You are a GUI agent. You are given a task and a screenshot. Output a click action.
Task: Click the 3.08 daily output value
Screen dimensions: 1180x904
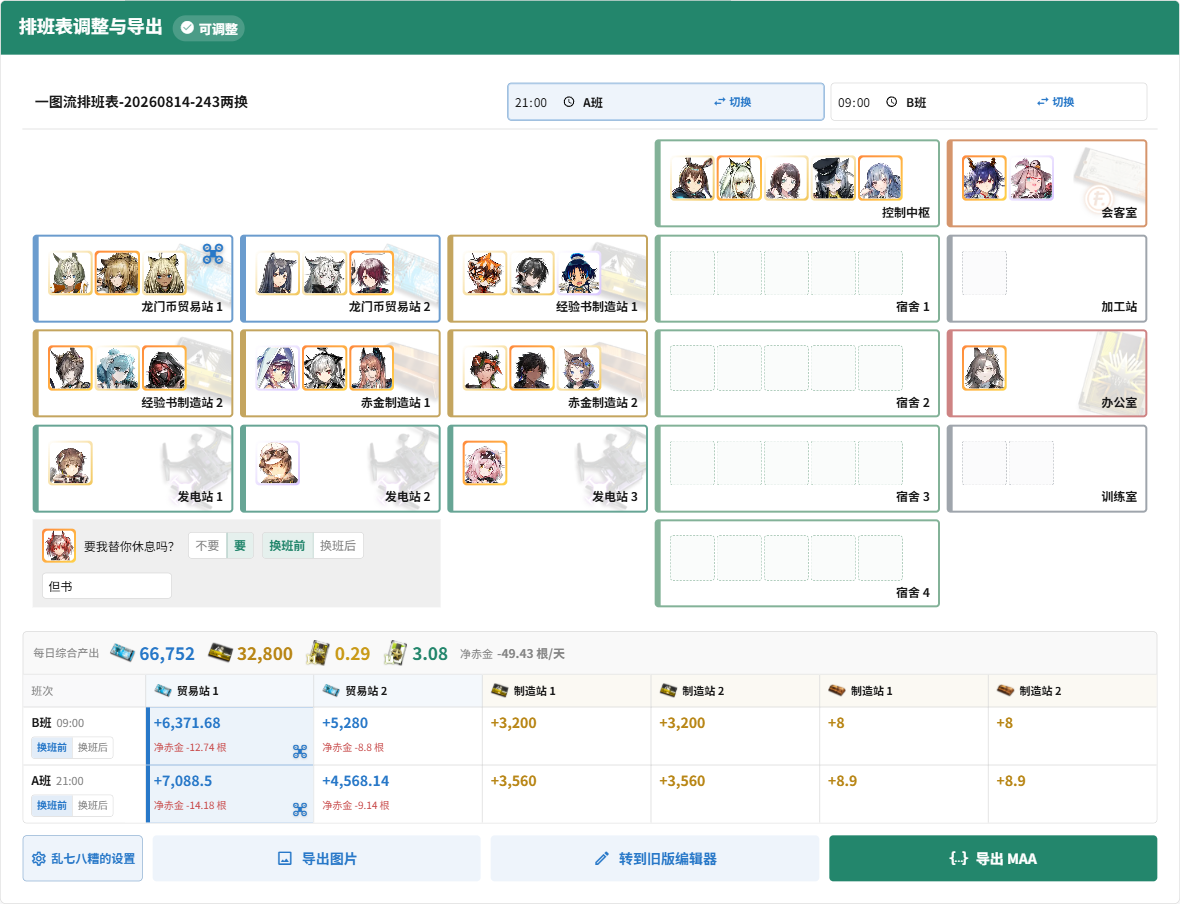pos(430,653)
